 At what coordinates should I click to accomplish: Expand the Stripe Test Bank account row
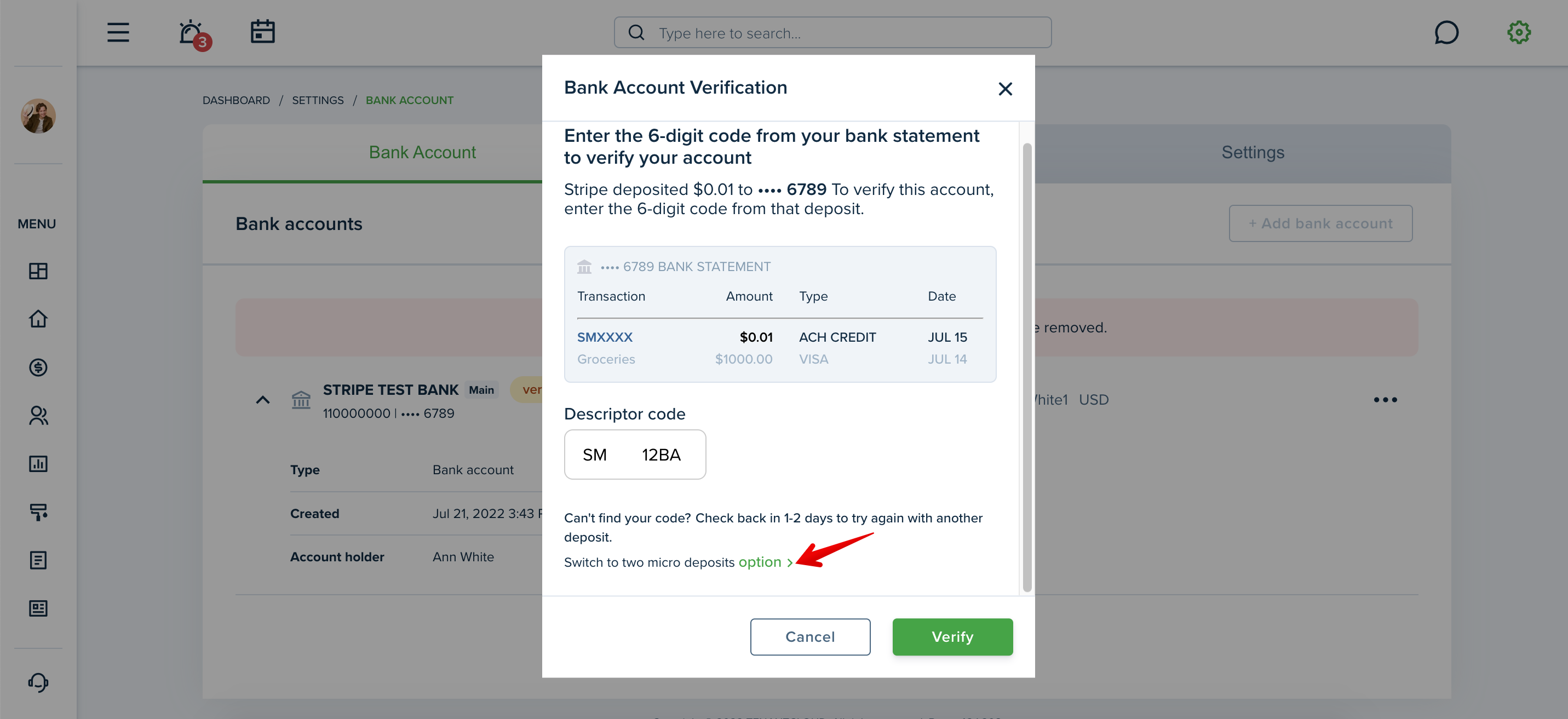[262, 400]
